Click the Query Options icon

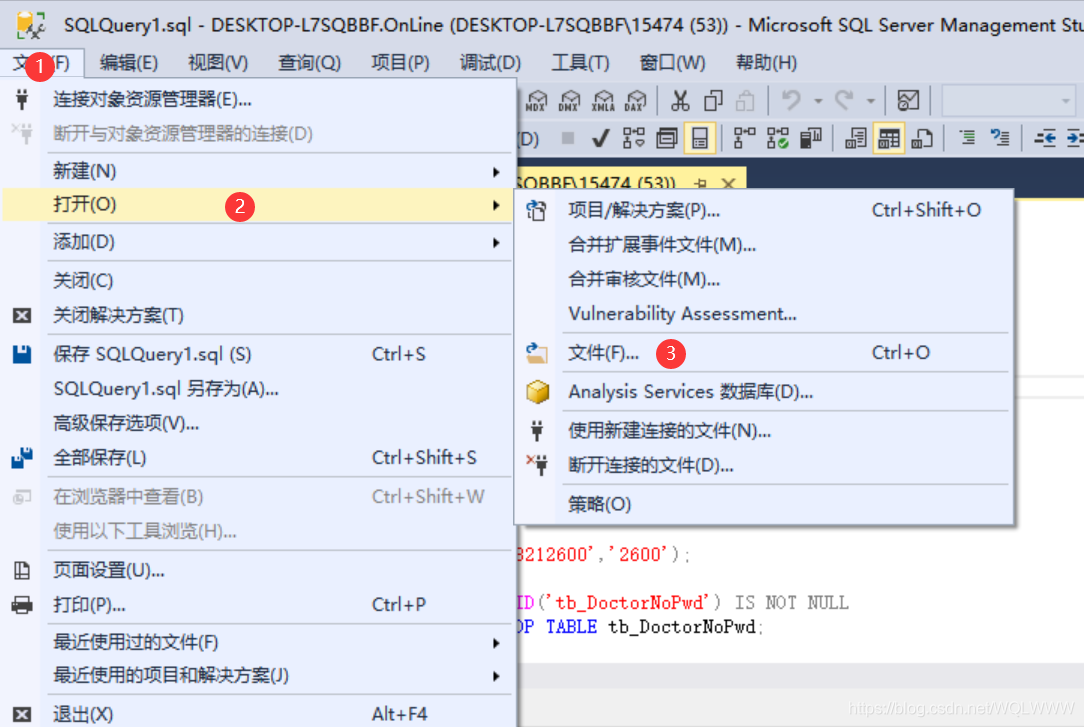pyautogui.click(x=666, y=139)
